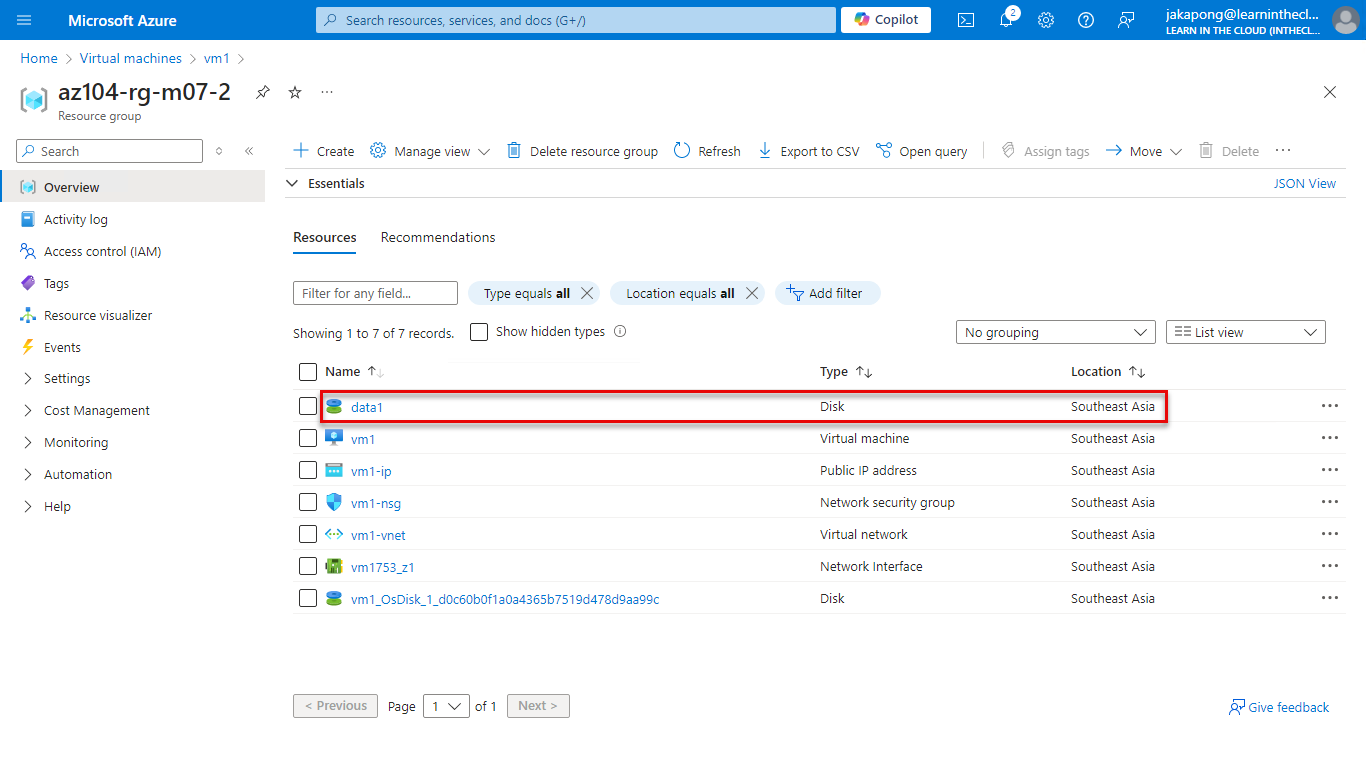Open row menu for data1
Viewport: 1366px width, 768px height.
pyautogui.click(x=1329, y=406)
